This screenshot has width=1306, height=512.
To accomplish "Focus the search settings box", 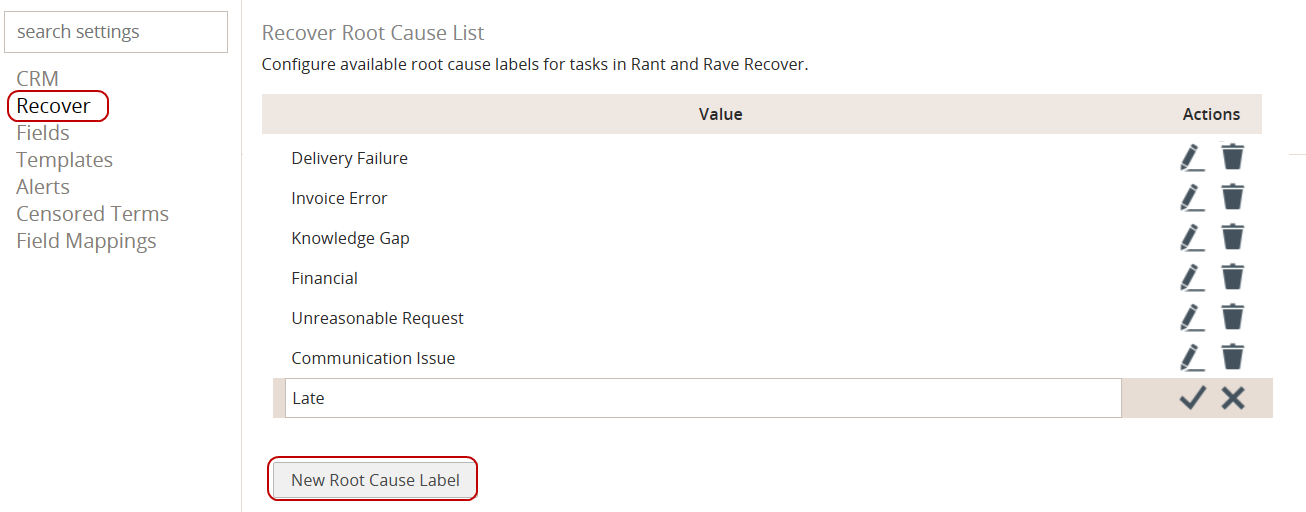I will [x=116, y=32].
